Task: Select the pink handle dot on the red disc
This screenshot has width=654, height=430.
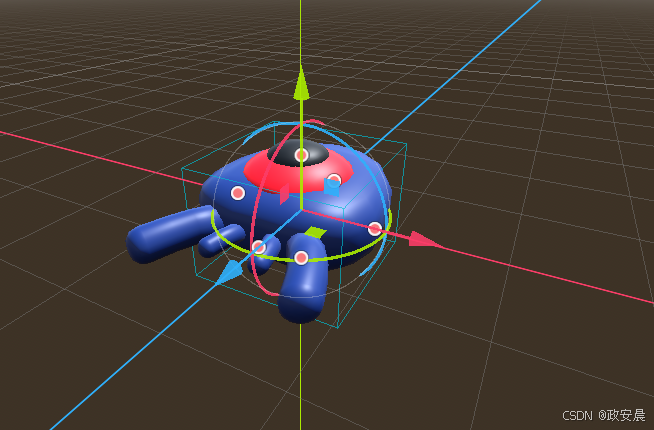Action: [x=334, y=180]
